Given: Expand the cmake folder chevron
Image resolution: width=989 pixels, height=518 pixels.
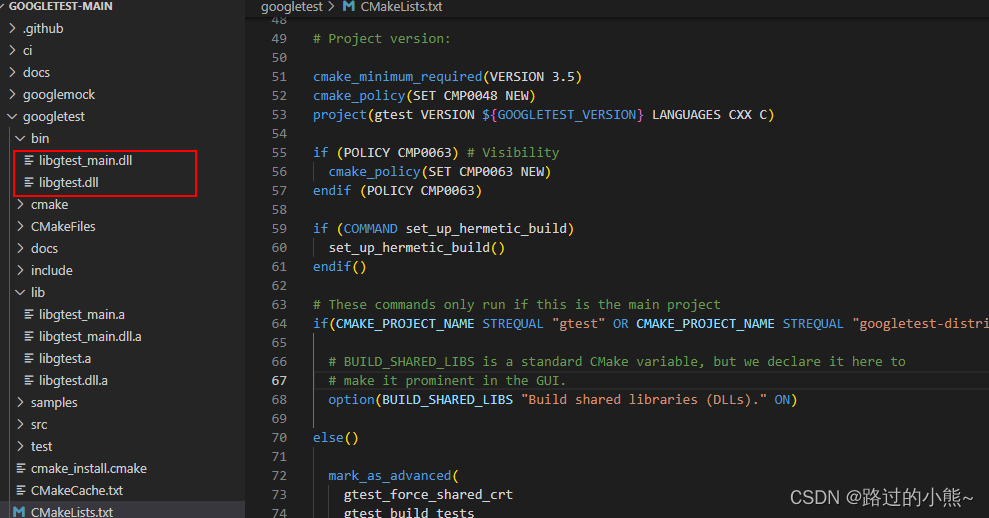Looking at the screenshot, I should point(21,204).
